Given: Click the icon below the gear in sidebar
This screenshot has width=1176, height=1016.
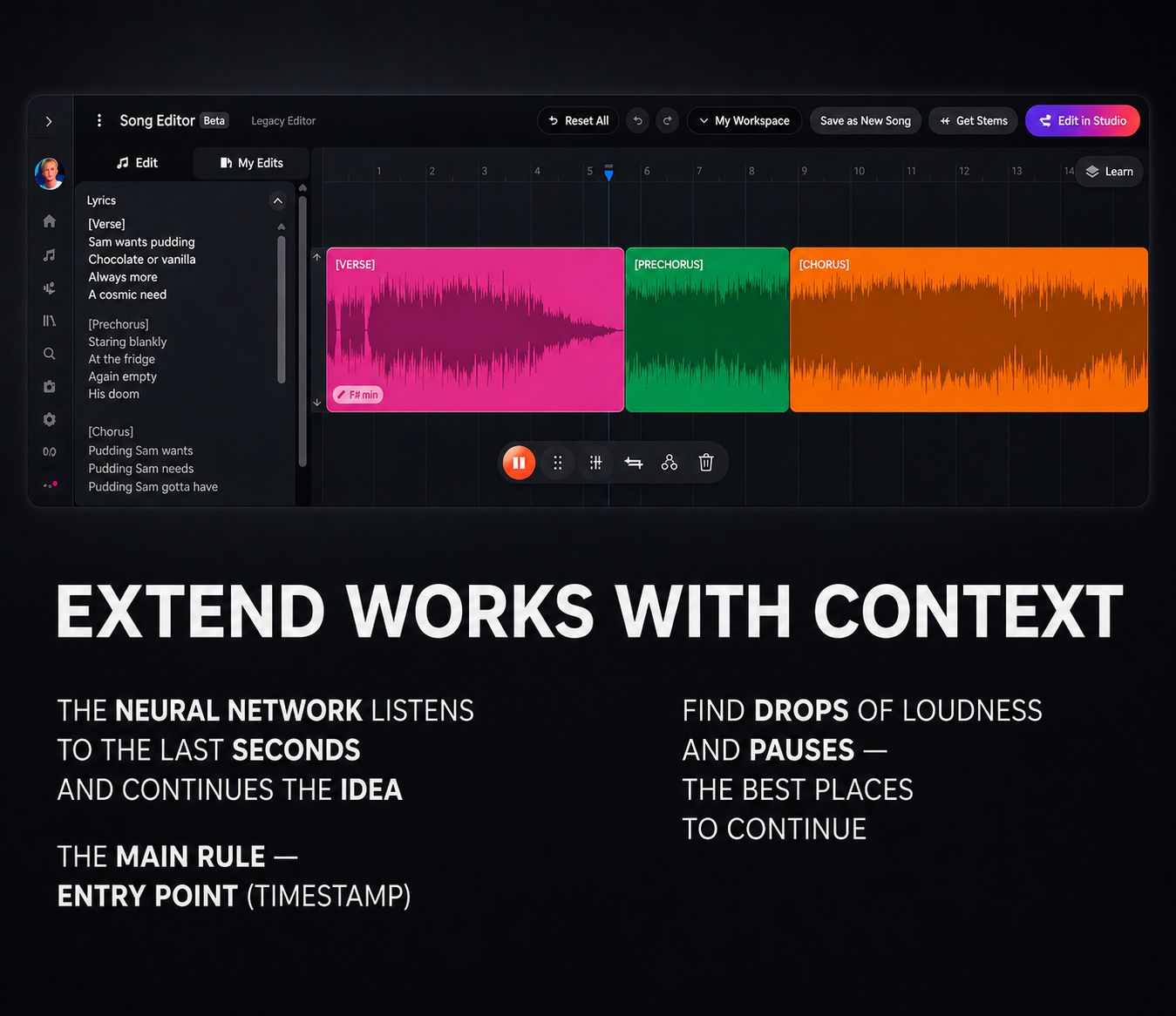Looking at the screenshot, I should 50,451.
